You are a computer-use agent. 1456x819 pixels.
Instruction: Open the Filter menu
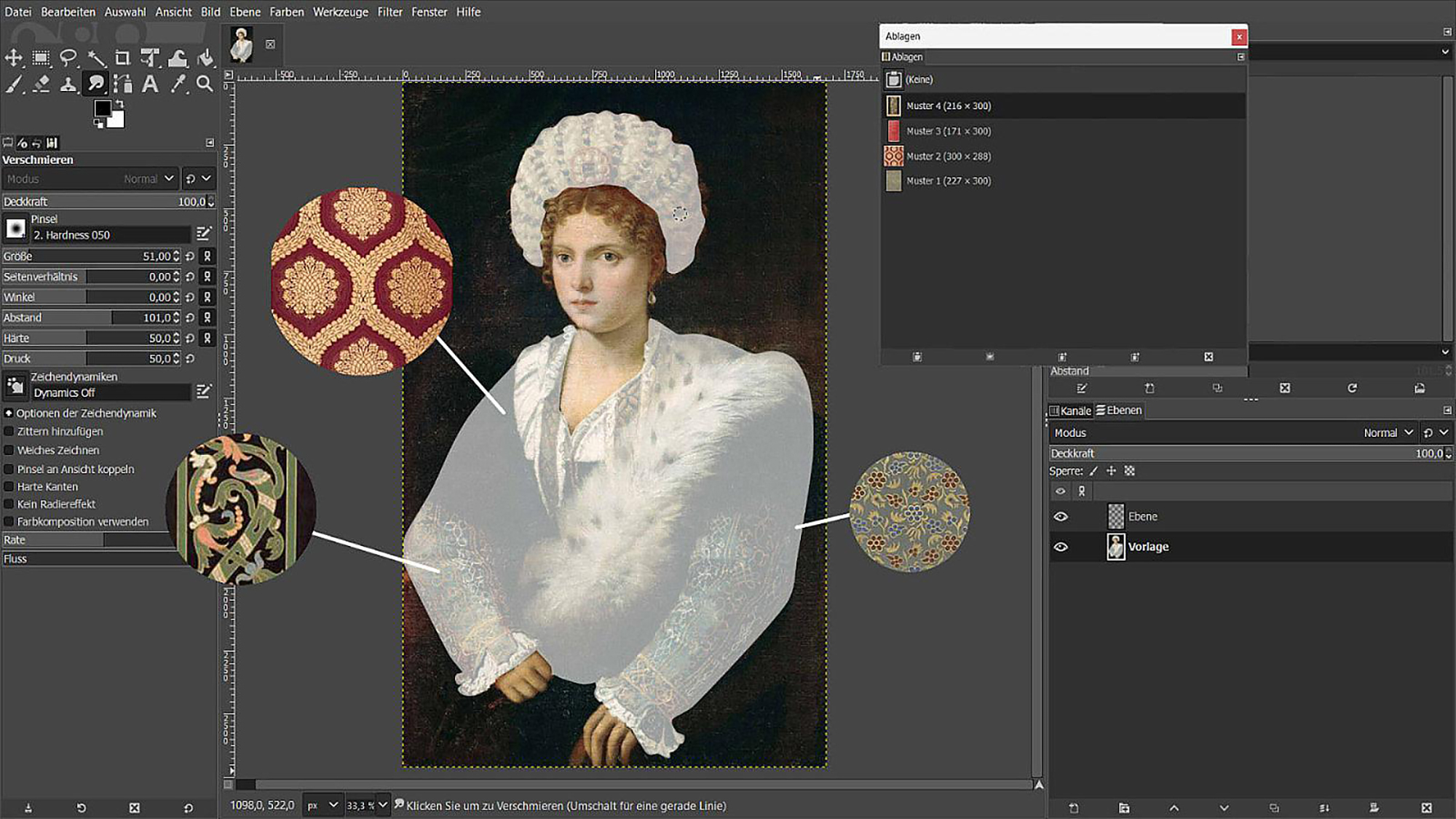coord(389,12)
